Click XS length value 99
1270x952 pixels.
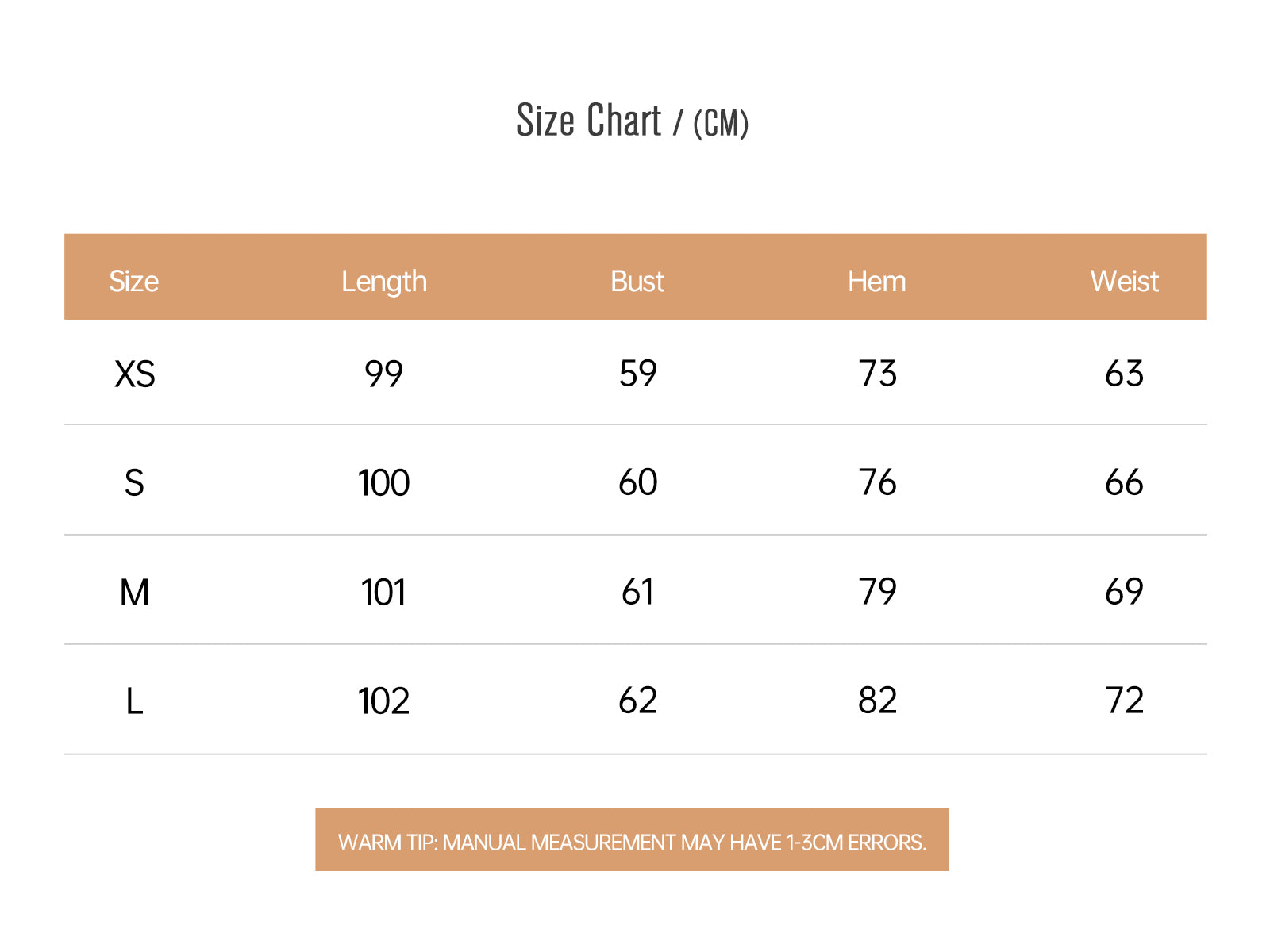pyautogui.click(x=384, y=374)
